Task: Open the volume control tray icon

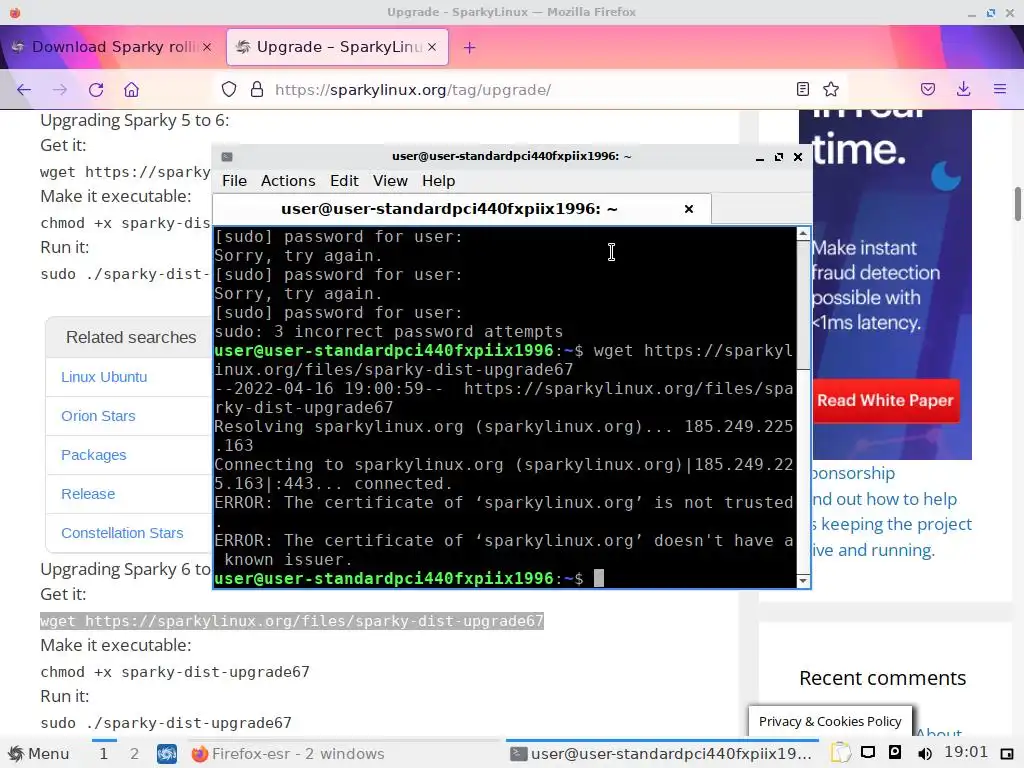Action: [924, 754]
